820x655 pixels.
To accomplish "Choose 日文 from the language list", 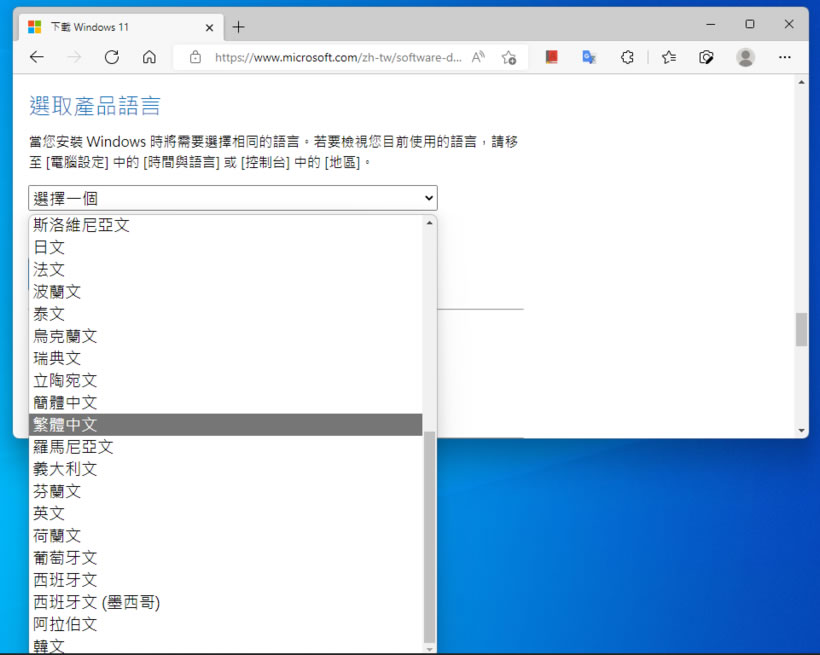I will pos(225,247).
